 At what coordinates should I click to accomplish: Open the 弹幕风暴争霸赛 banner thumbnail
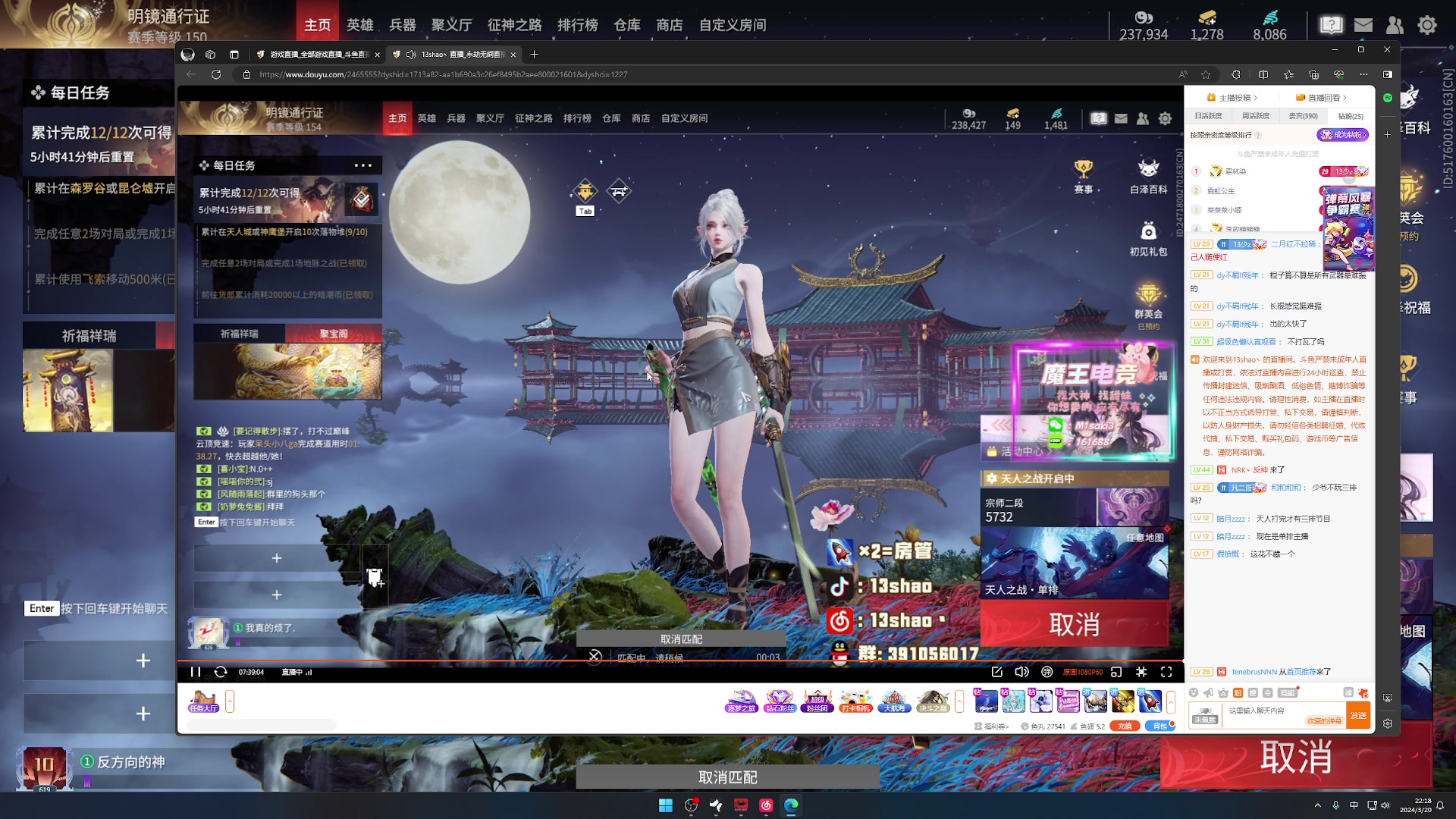click(1348, 231)
